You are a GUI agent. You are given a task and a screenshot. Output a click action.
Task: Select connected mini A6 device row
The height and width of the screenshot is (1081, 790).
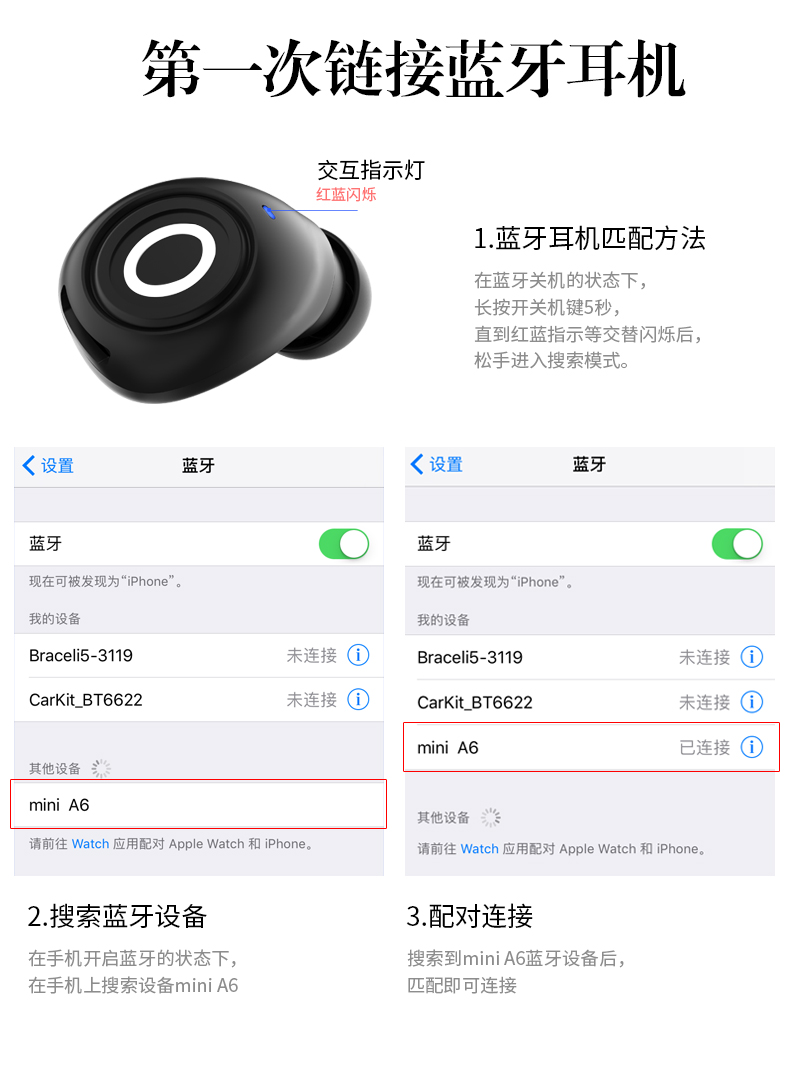tap(591, 747)
